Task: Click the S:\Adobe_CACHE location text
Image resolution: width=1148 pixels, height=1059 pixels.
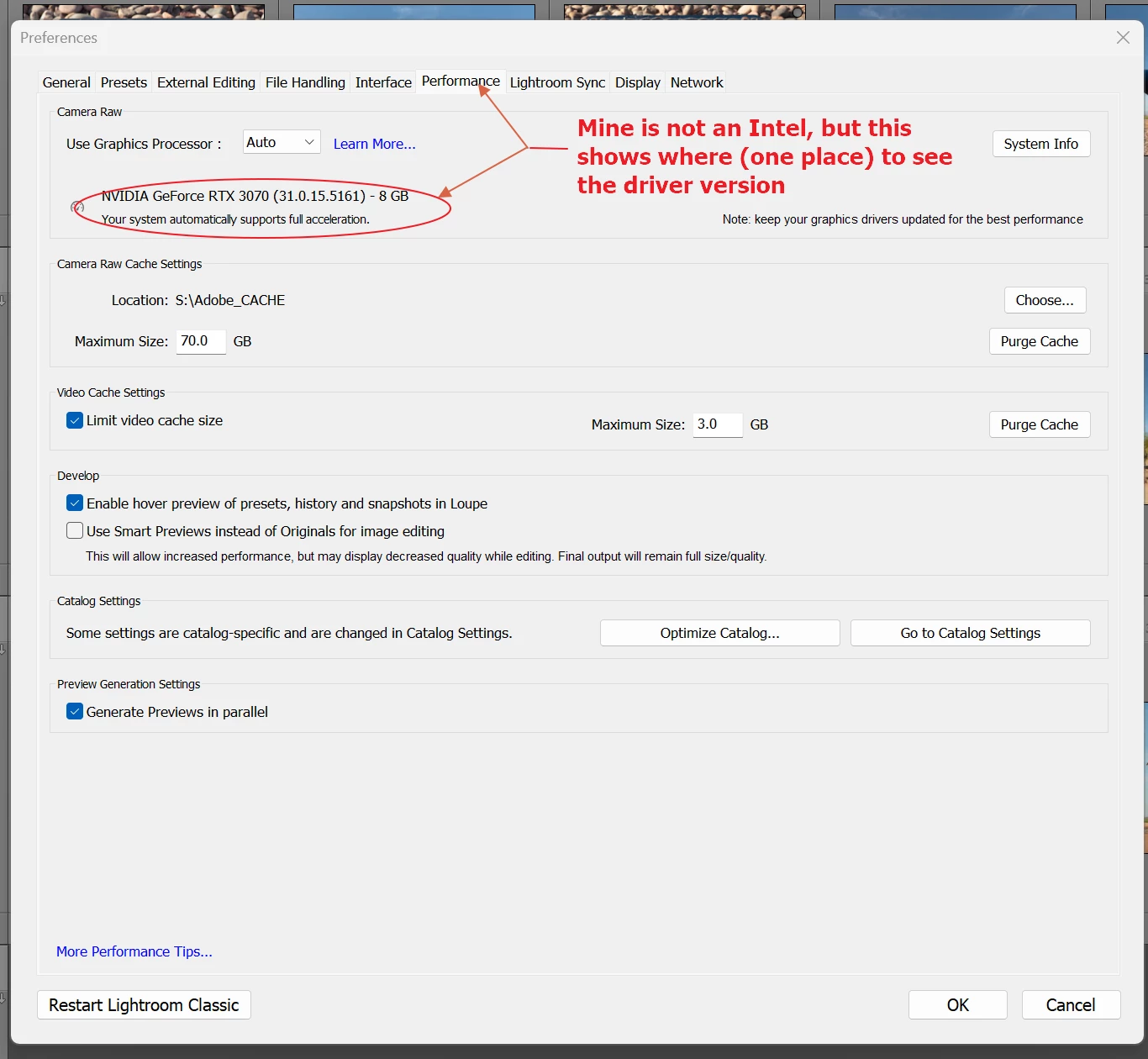Action: click(230, 300)
